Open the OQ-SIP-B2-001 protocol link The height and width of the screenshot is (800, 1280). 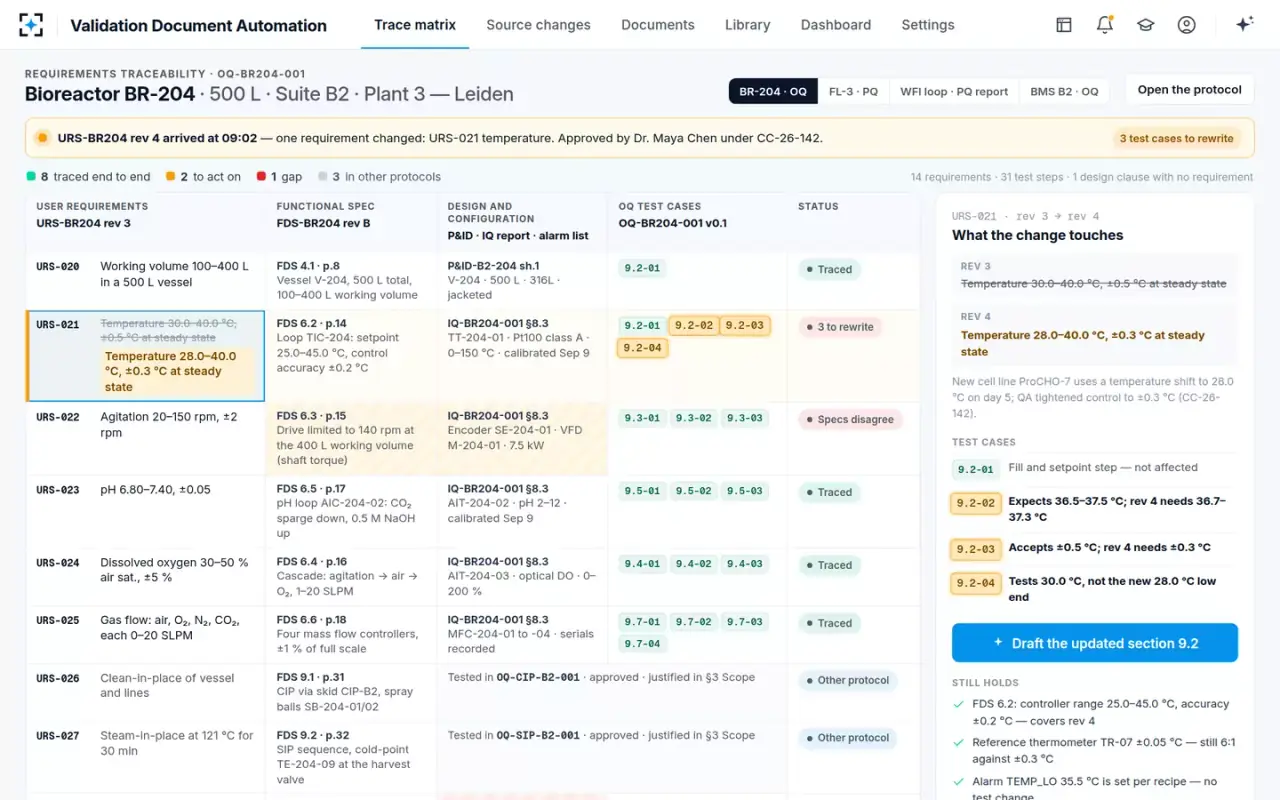tap(538, 735)
